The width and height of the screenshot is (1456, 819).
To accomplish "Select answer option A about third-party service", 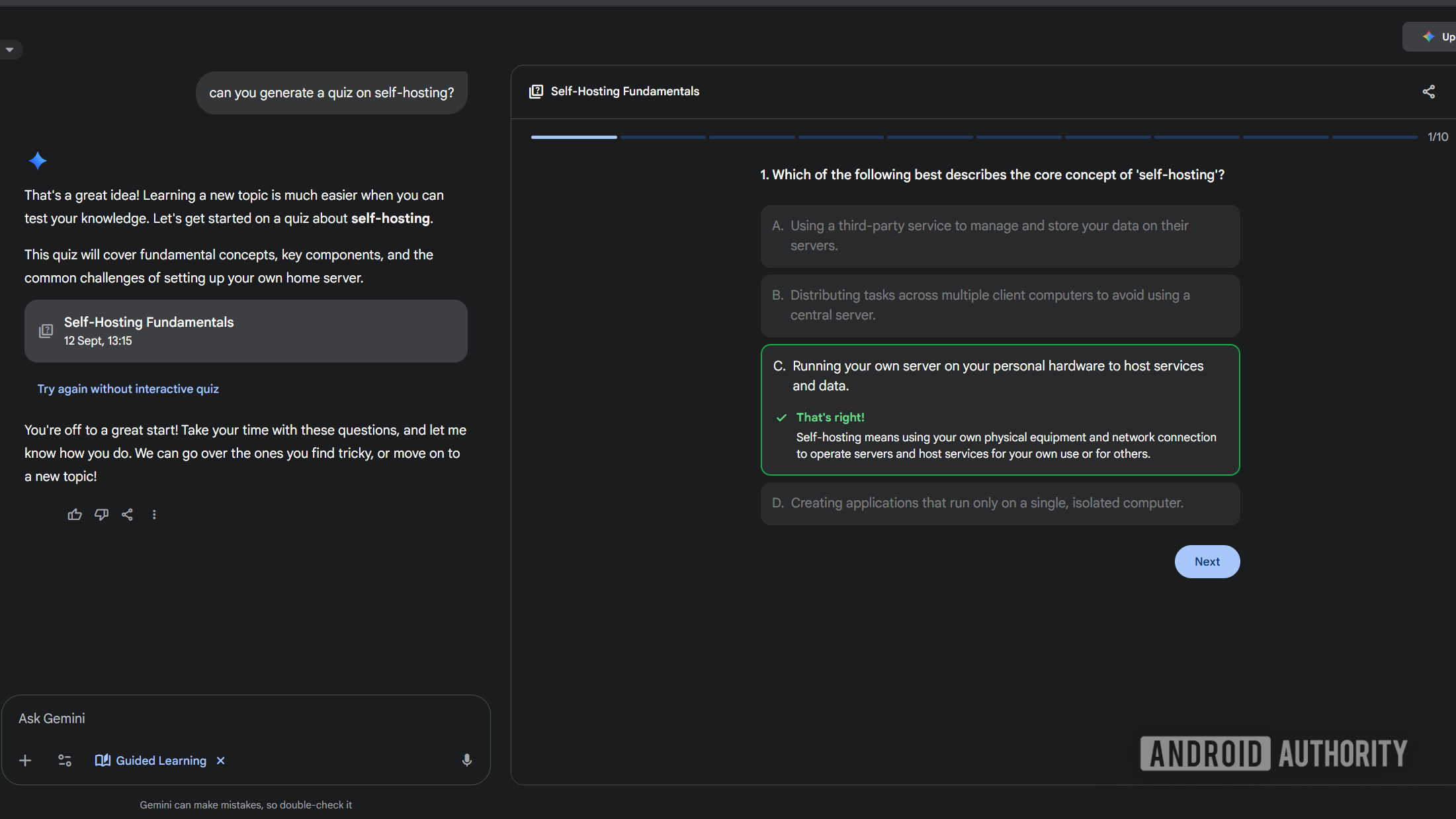I will coord(1000,236).
